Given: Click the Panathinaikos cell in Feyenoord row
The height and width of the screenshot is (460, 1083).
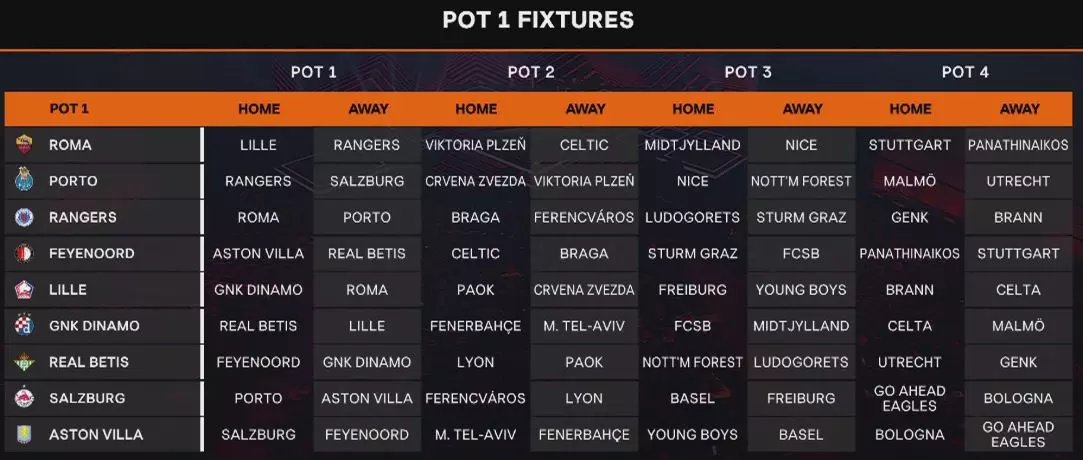Looking at the screenshot, I should [x=910, y=253].
